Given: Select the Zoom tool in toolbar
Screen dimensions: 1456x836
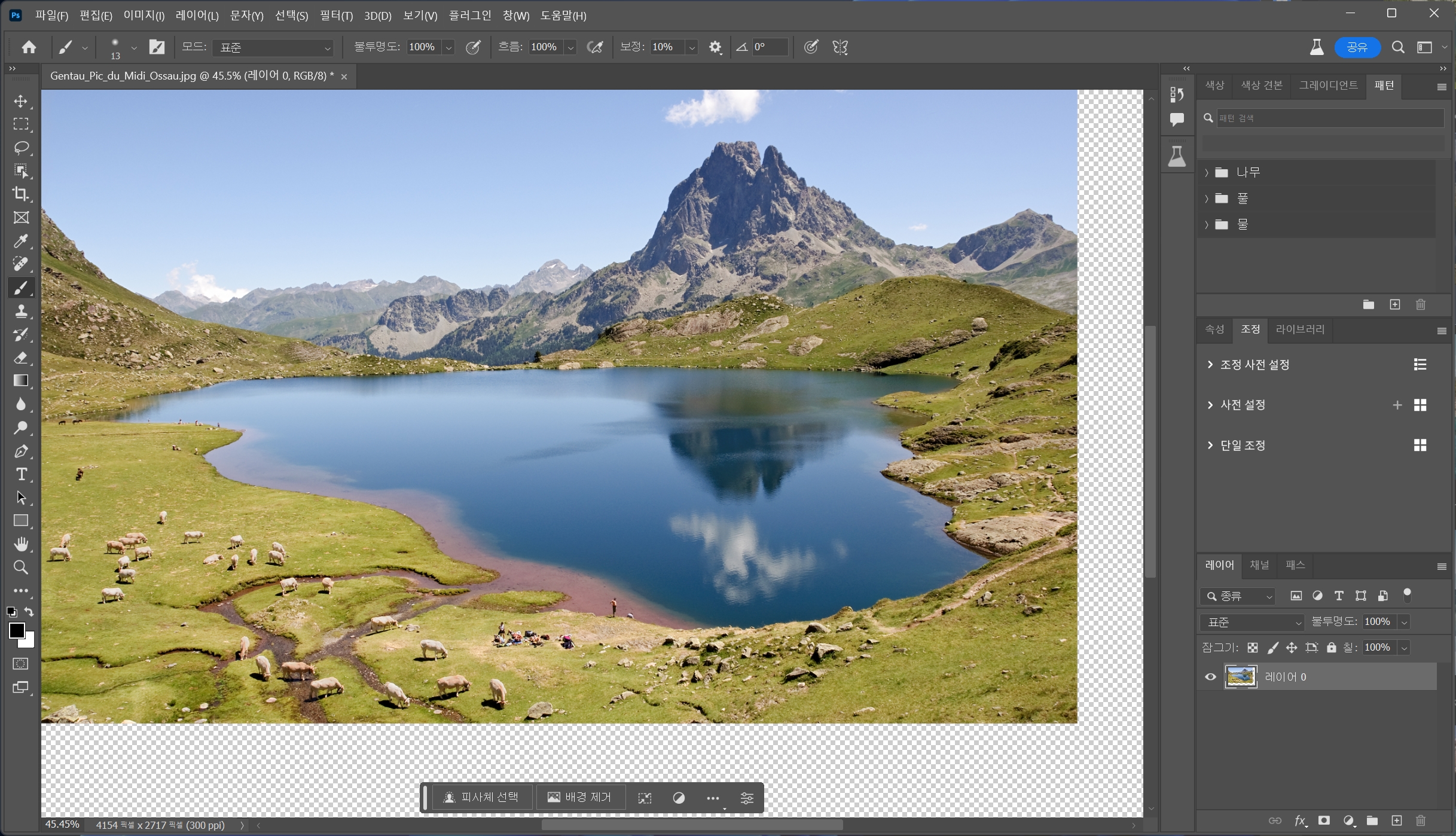Looking at the screenshot, I should tap(21, 567).
